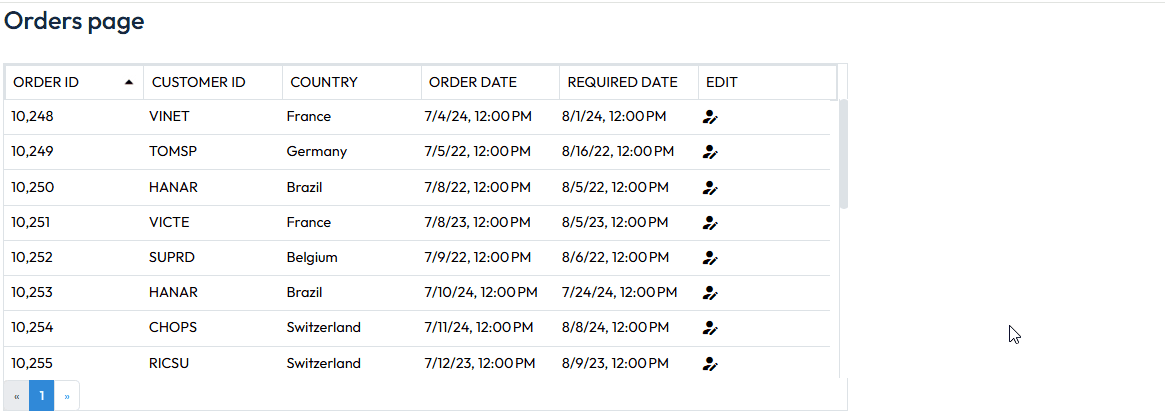Go to next page with » button
Image resolution: width=1165 pixels, height=416 pixels.
pyautogui.click(x=67, y=396)
